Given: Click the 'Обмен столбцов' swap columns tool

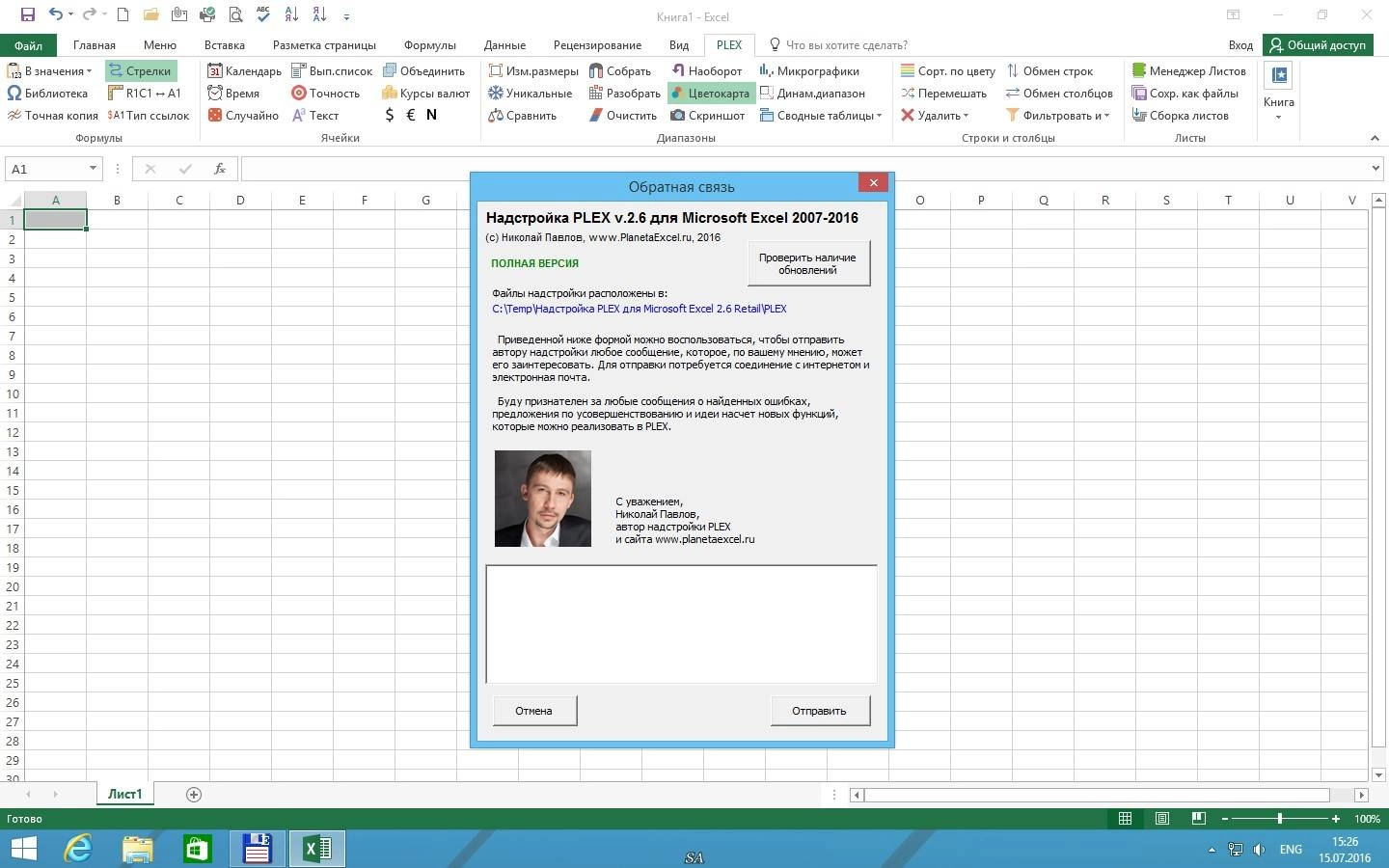Looking at the screenshot, I should coord(1059,94).
